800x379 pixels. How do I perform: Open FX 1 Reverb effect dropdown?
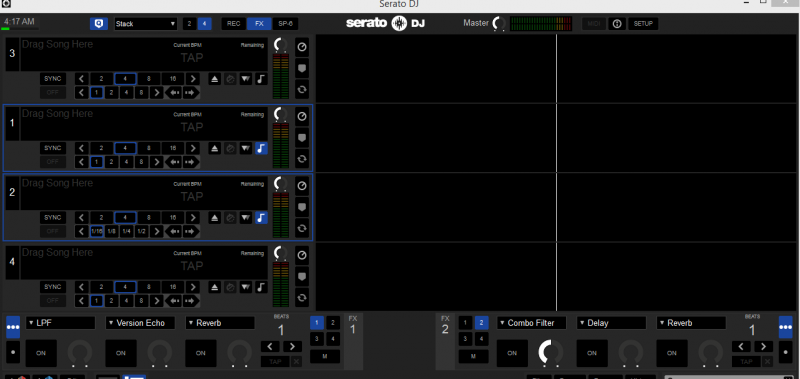pyautogui.click(x=219, y=323)
